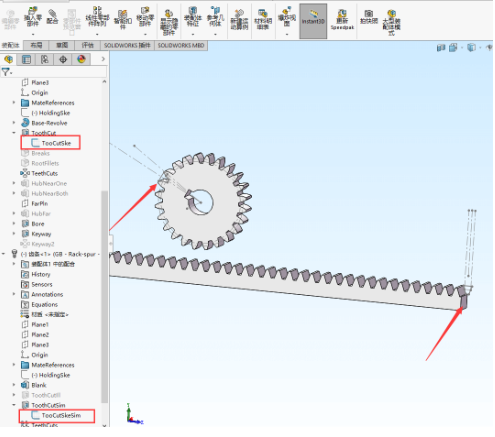Viewport: 495px width, 437px height.
Task: Open the PropertyManager tab icon
Action: [26, 59]
